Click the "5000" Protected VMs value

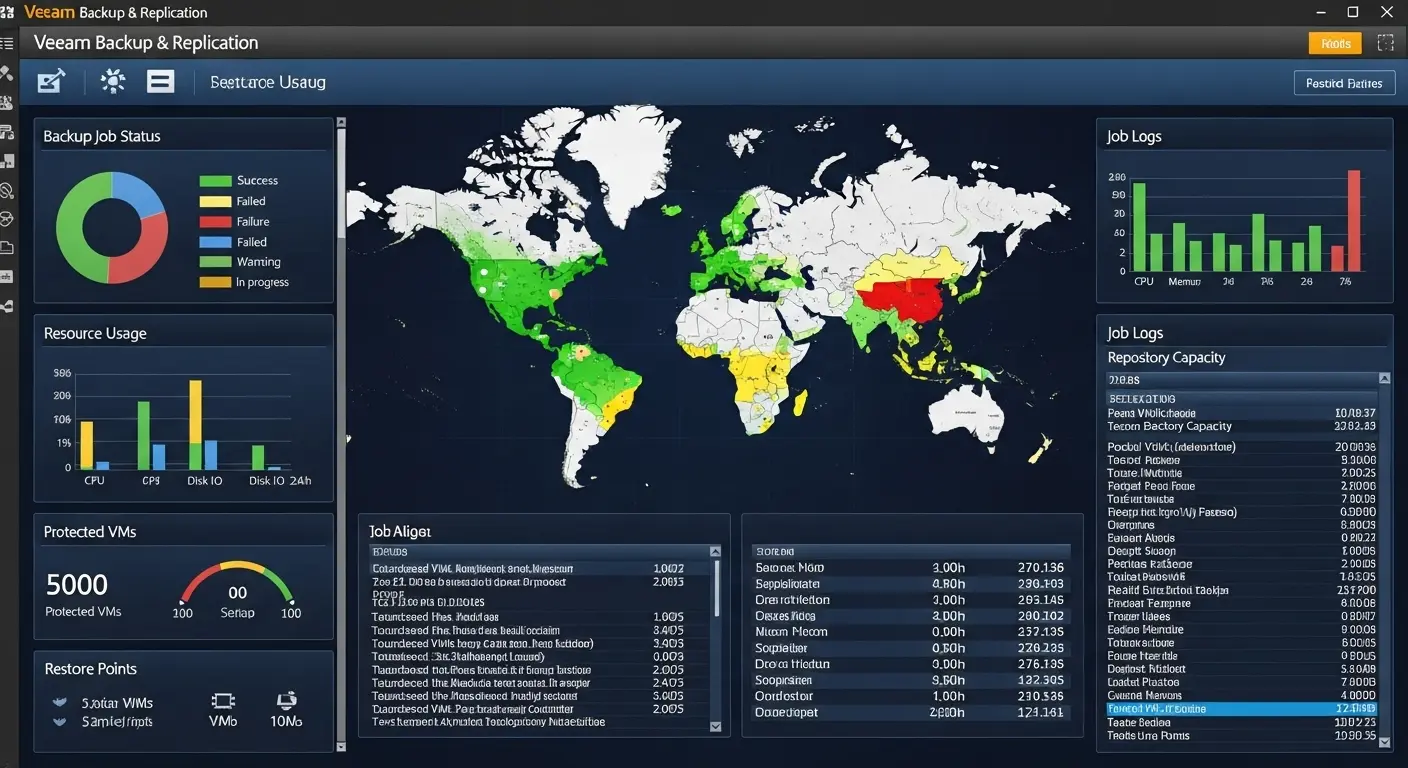pos(77,584)
